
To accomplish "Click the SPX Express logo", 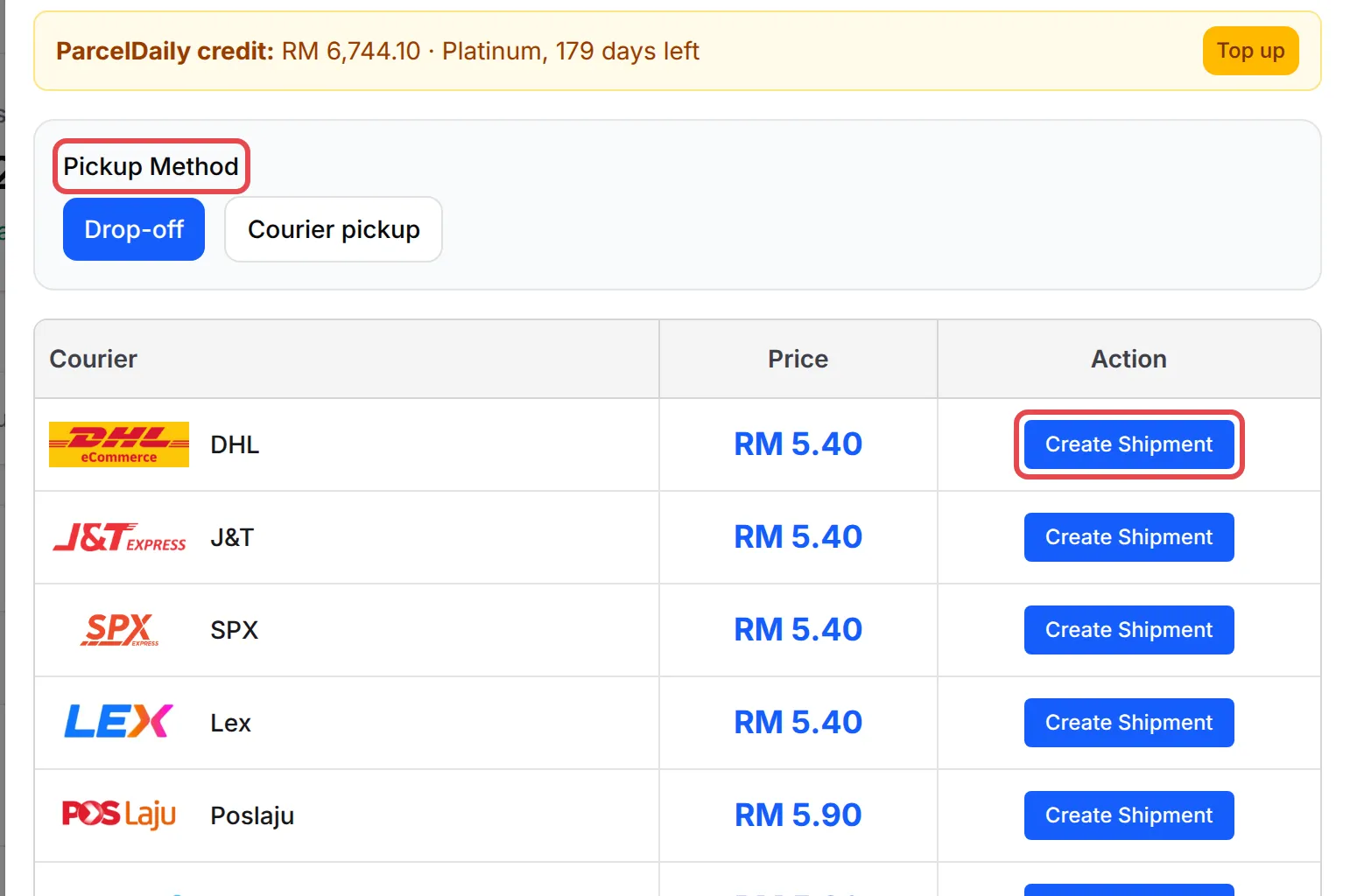I will pyautogui.click(x=119, y=630).
